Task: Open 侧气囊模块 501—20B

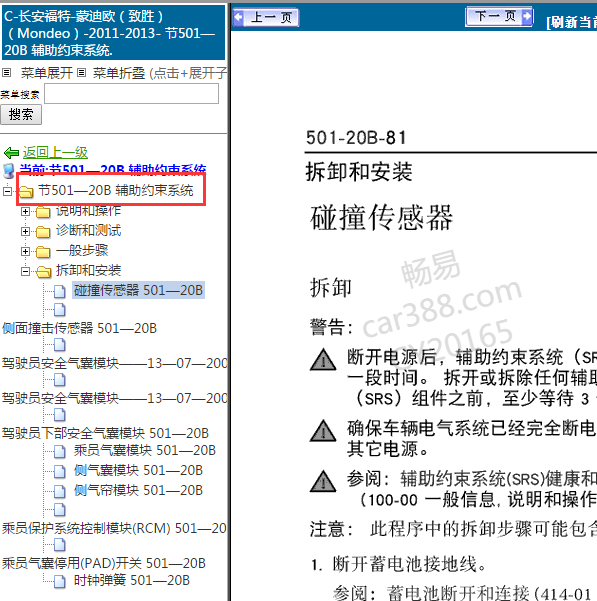Action: click(x=138, y=470)
